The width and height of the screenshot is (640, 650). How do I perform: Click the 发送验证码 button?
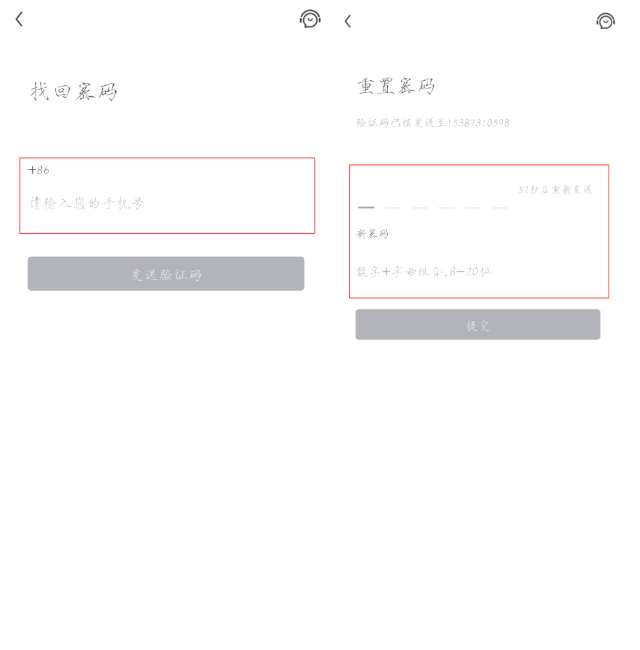coord(166,274)
